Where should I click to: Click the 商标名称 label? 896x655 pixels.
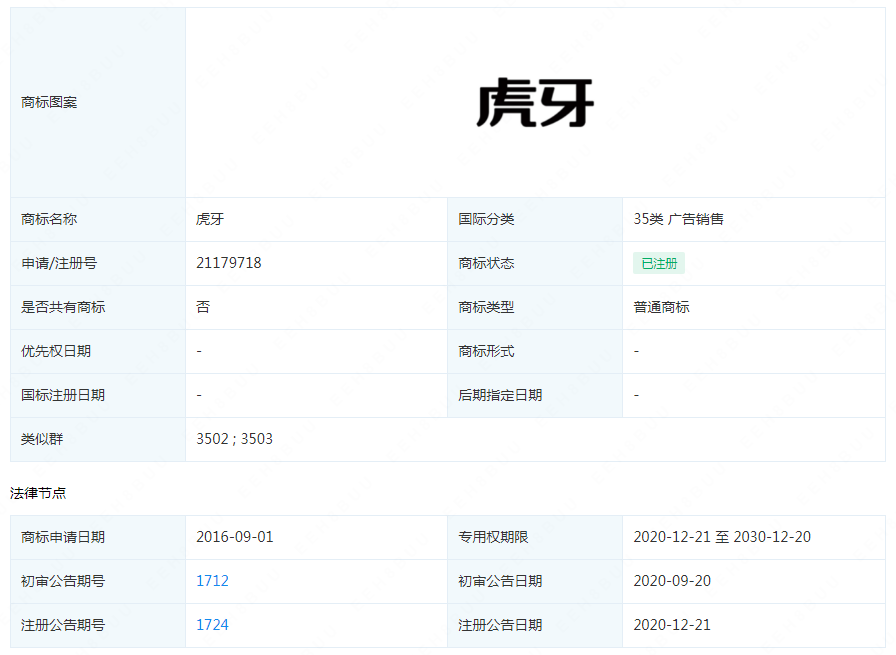pyautogui.click(x=49, y=219)
